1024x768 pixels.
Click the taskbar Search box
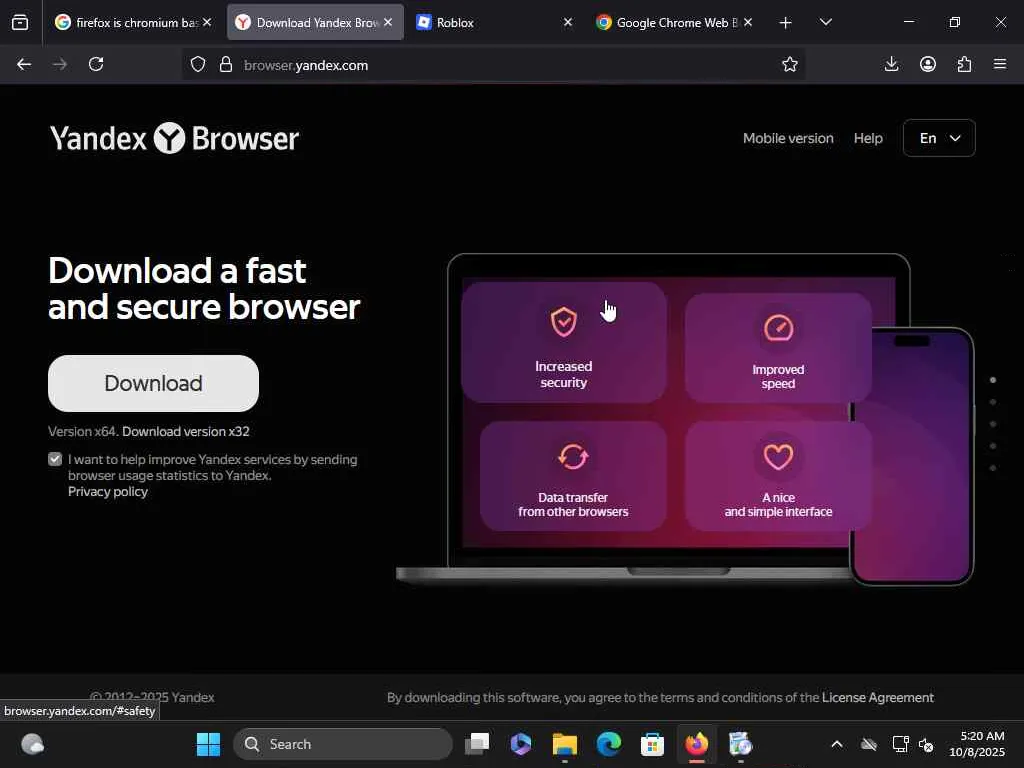click(343, 744)
